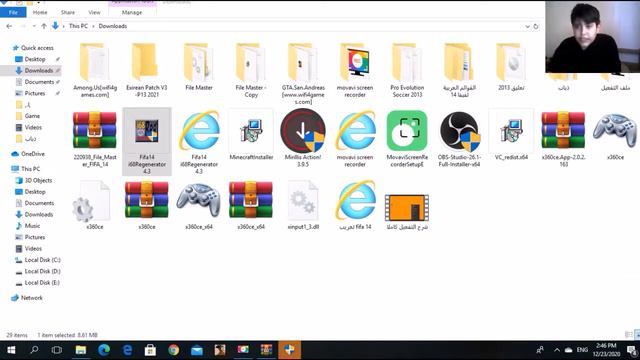Open the Home ribbon tab

(x=40, y=12)
